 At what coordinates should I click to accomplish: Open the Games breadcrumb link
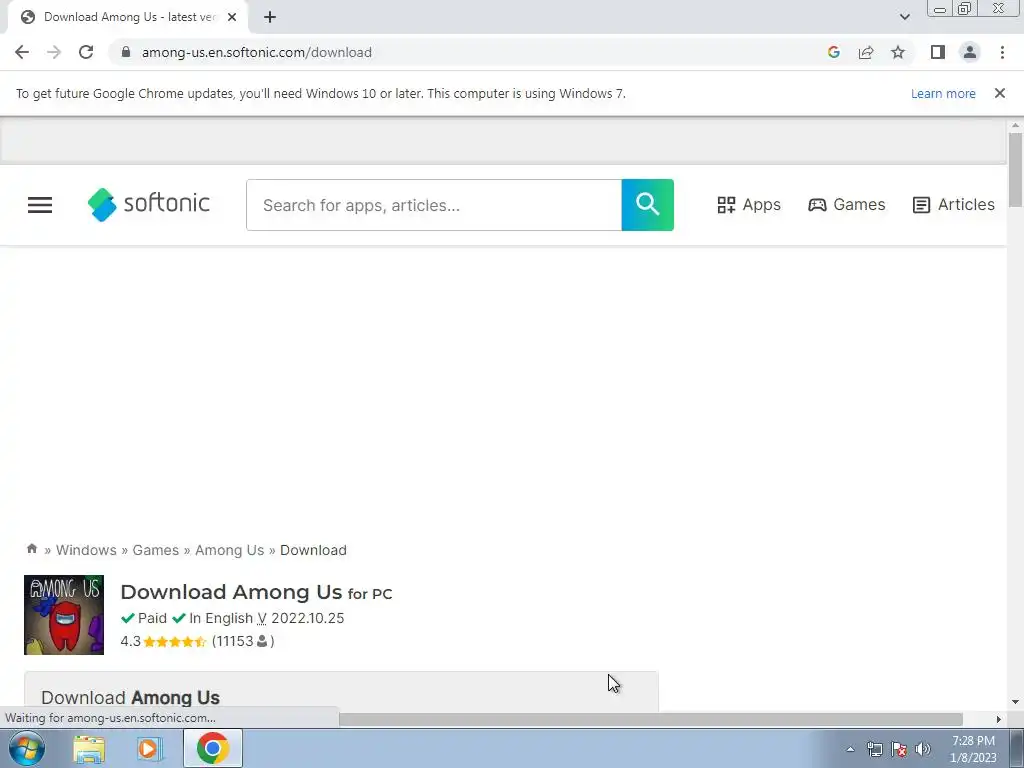pyautogui.click(x=155, y=550)
